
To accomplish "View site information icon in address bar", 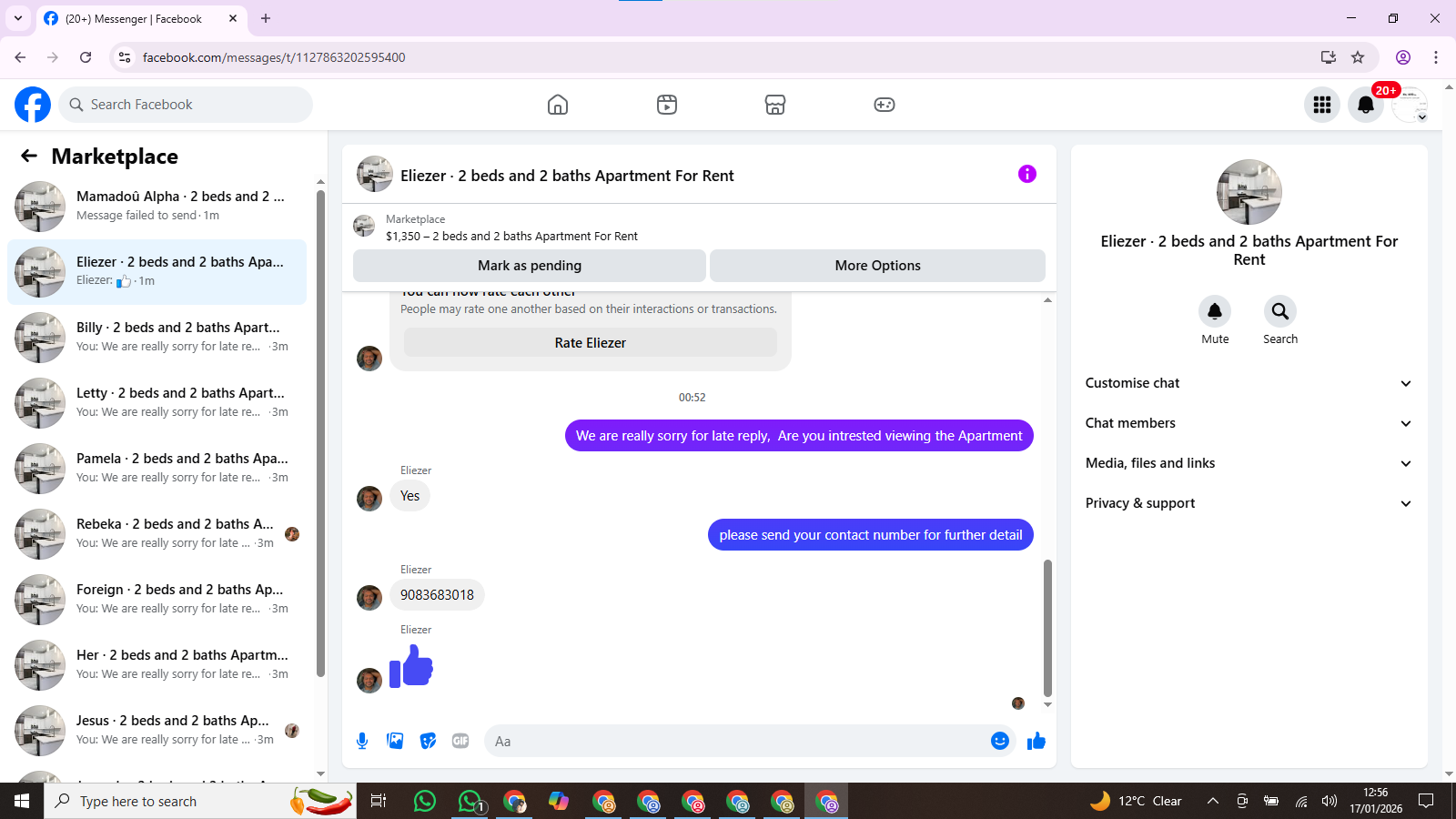I will 125,57.
